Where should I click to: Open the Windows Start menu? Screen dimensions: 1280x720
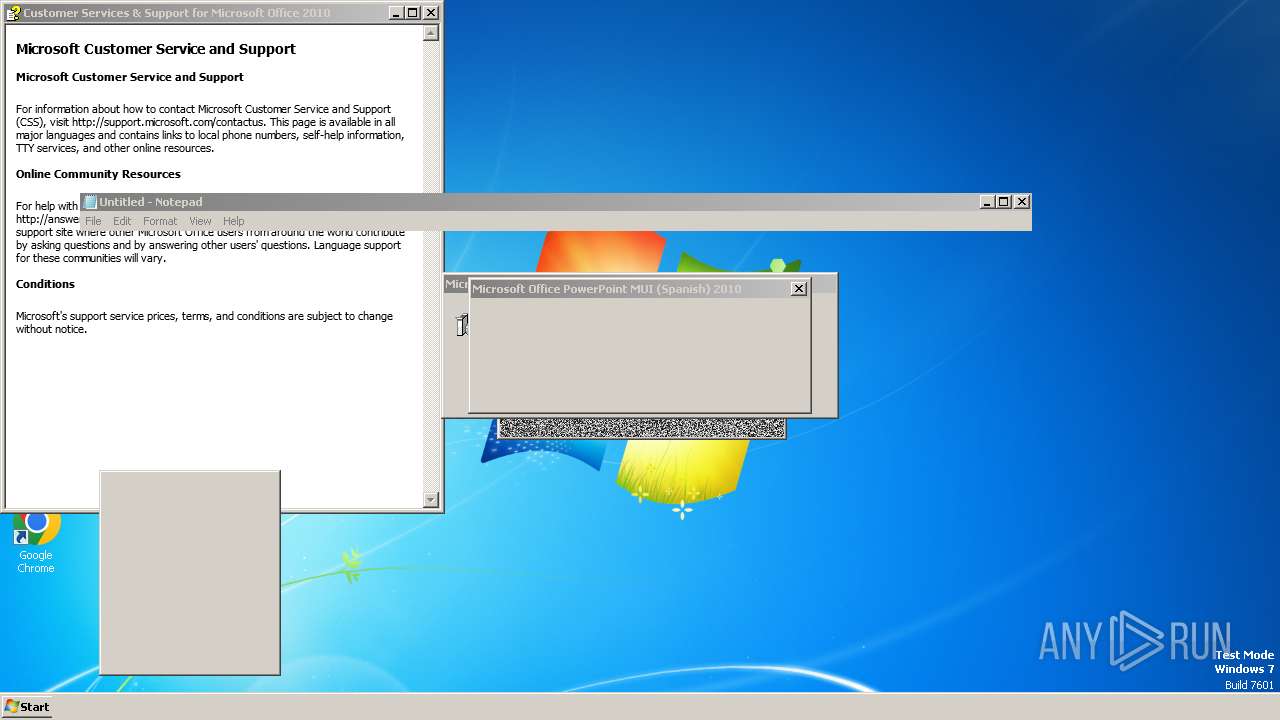click(x=27, y=706)
